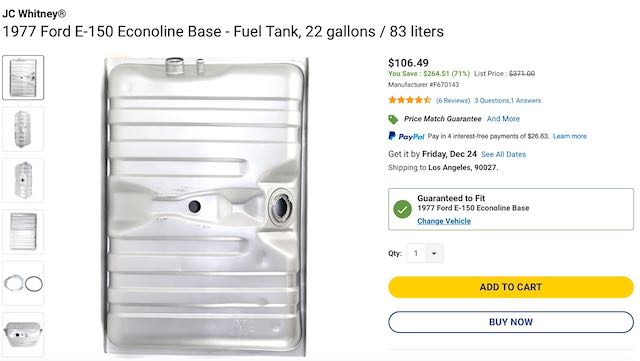Click the BUY NOW button
The image size is (640, 361).
[511, 322]
